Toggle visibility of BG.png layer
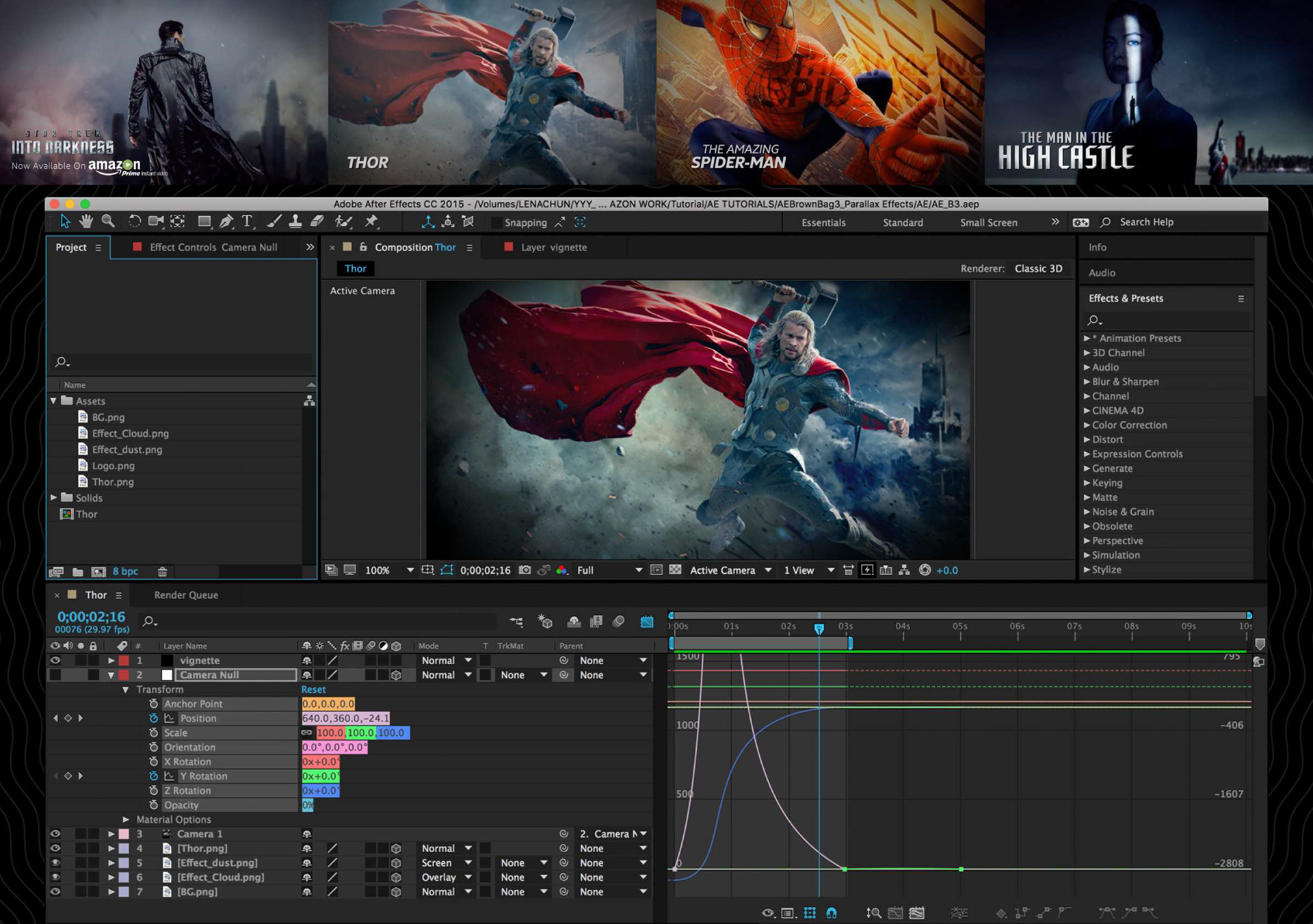This screenshot has height=924, width=1313. click(55, 891)
